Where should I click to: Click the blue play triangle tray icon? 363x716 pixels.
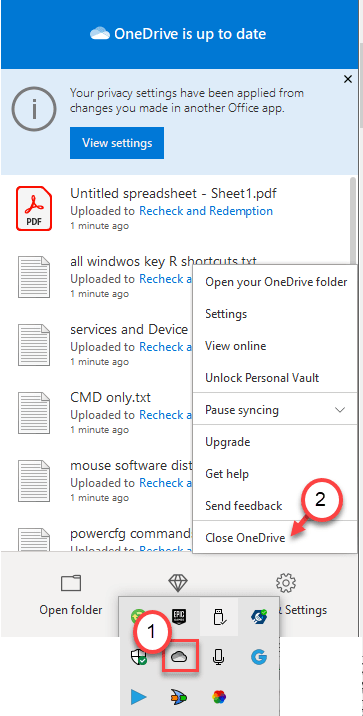139,697
